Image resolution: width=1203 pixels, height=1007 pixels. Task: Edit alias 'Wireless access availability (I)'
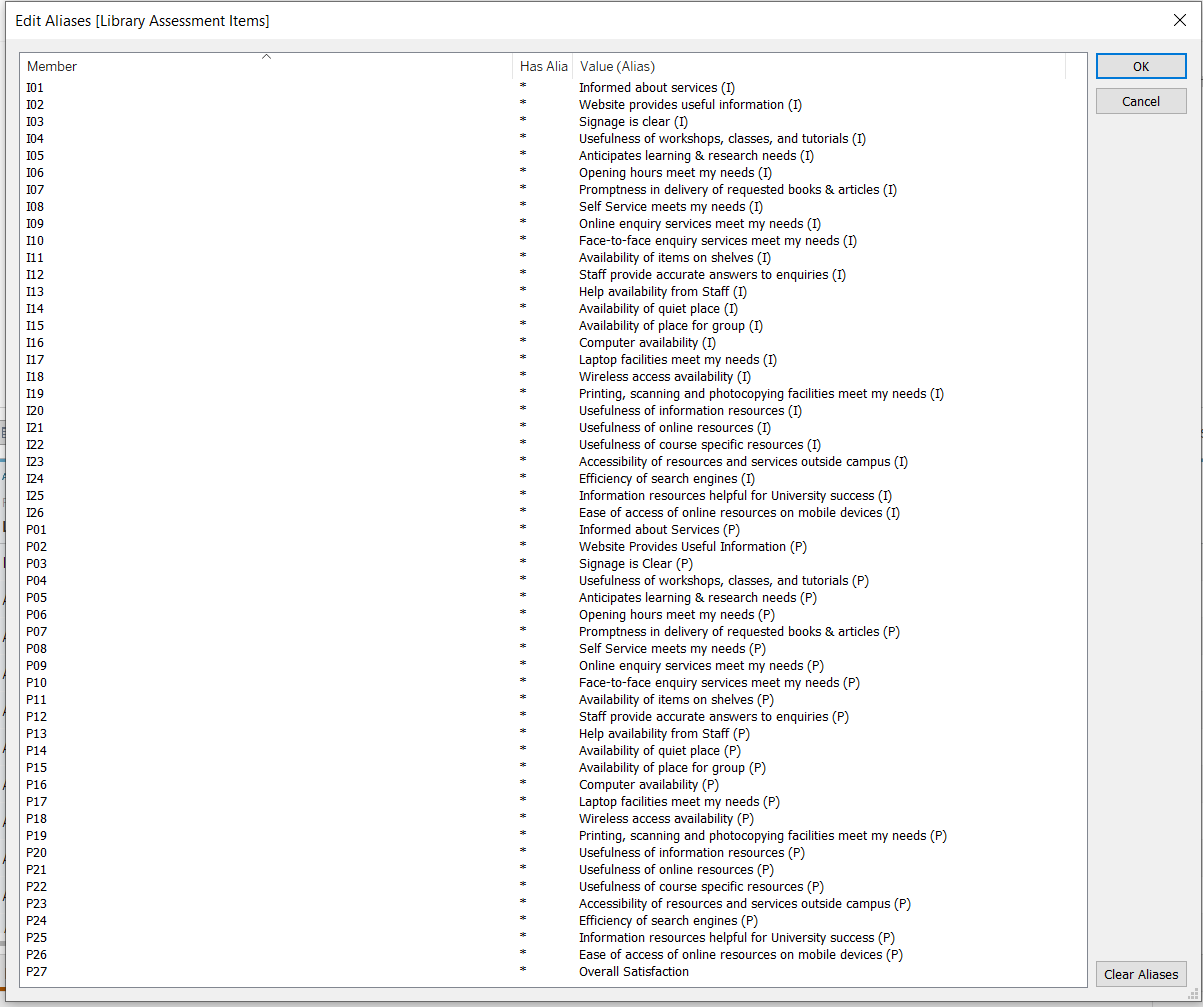665,377
